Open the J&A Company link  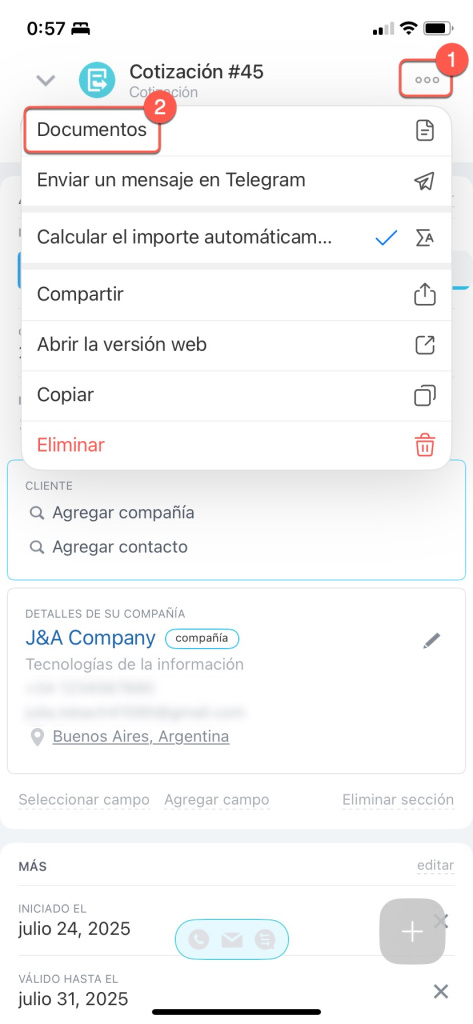[91, 638]
